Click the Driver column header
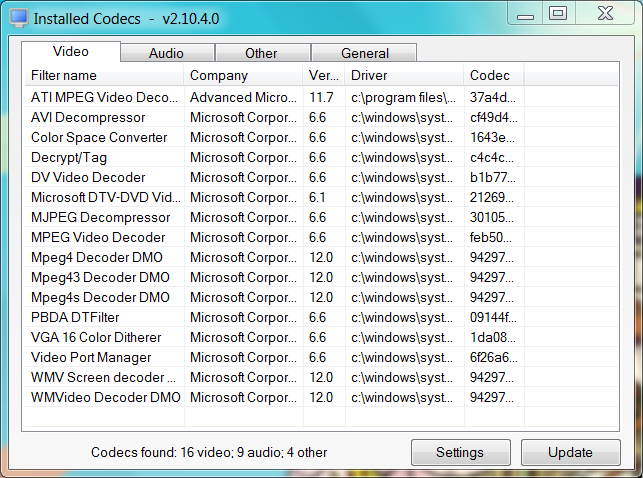This screenshot has width=643, height=478. 404,75
